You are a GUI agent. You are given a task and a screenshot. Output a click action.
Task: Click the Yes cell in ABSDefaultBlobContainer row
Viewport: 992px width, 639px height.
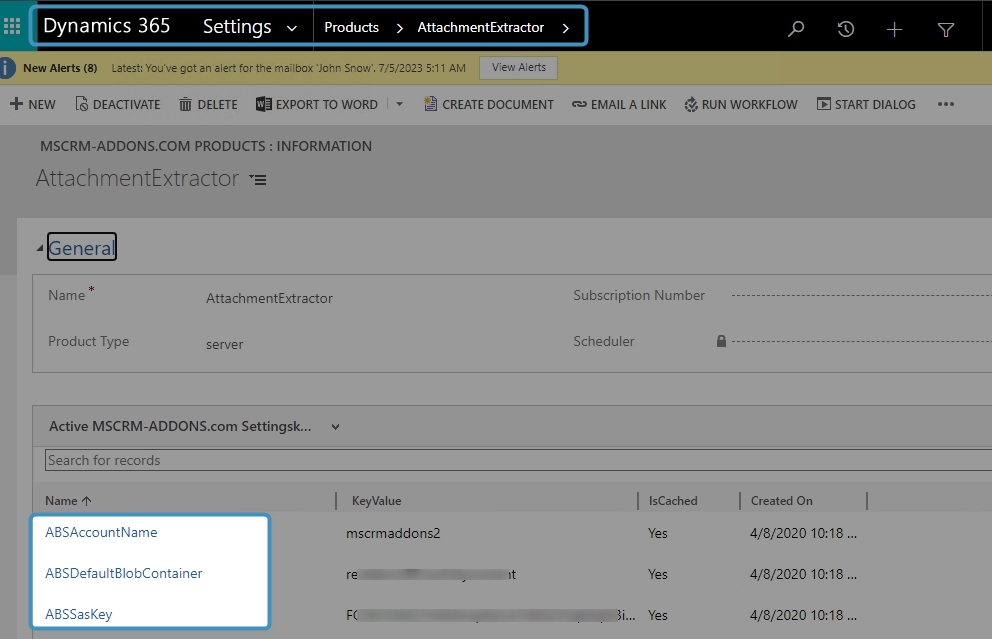658,574
